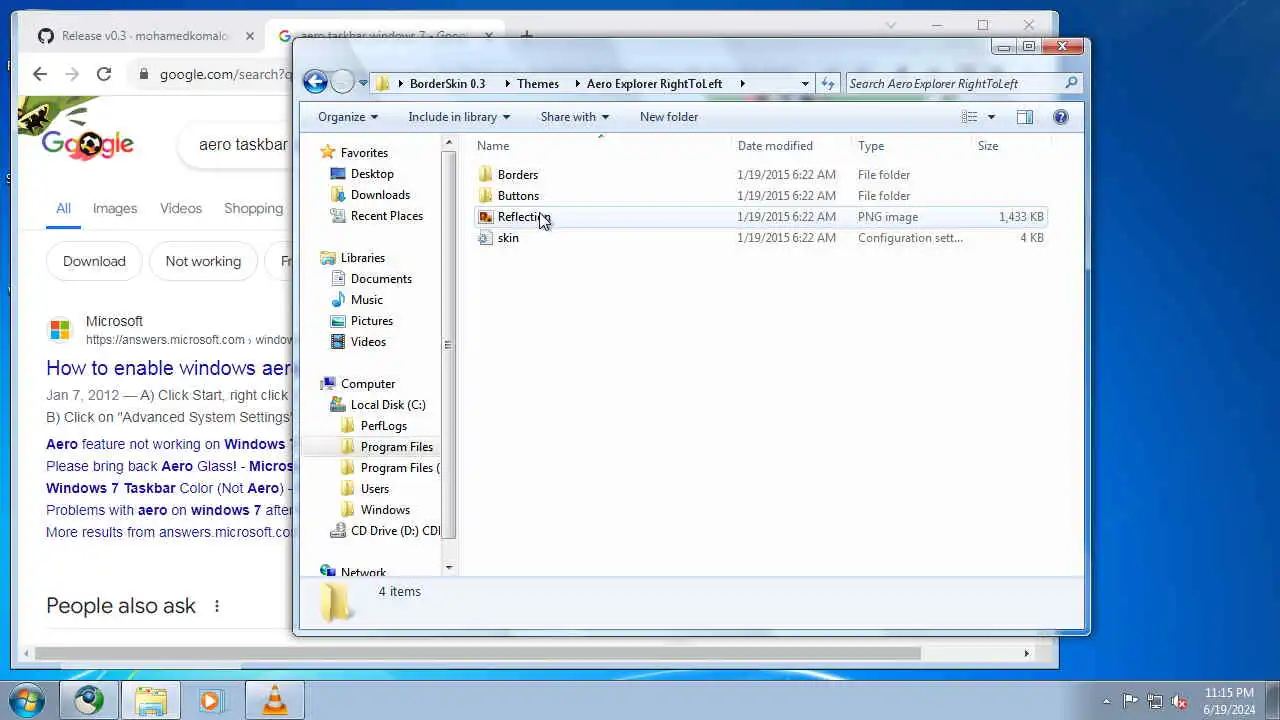
Task: Click the Not working search chip
Action: (203, 261)
